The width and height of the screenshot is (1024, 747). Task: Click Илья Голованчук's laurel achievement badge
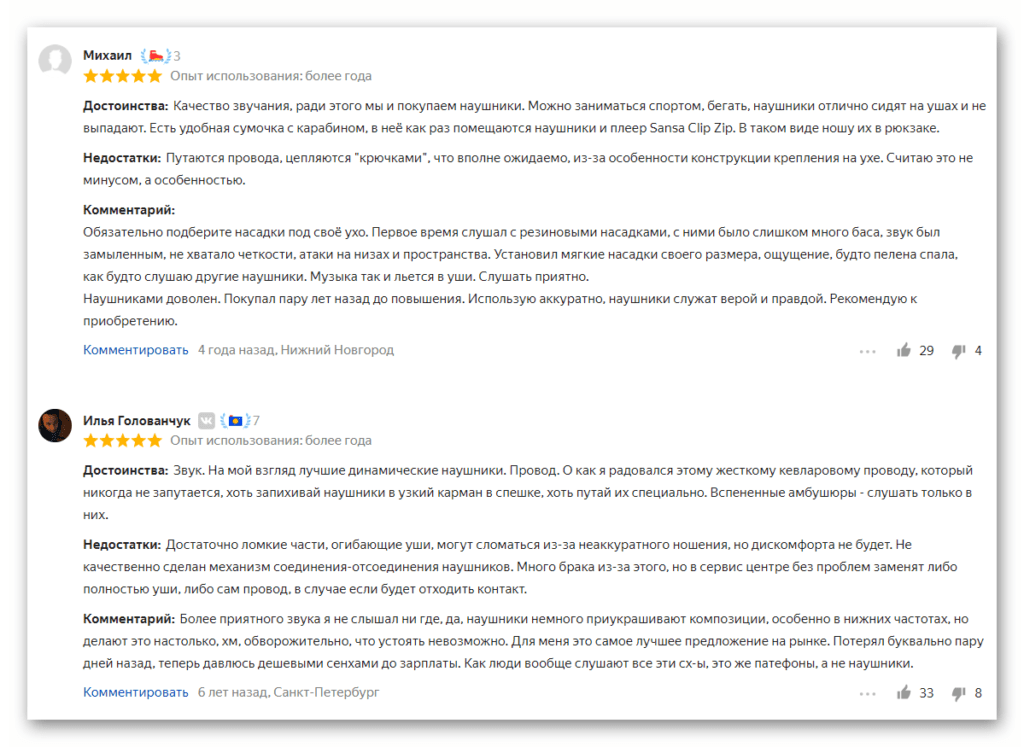[x=235, y=421]
